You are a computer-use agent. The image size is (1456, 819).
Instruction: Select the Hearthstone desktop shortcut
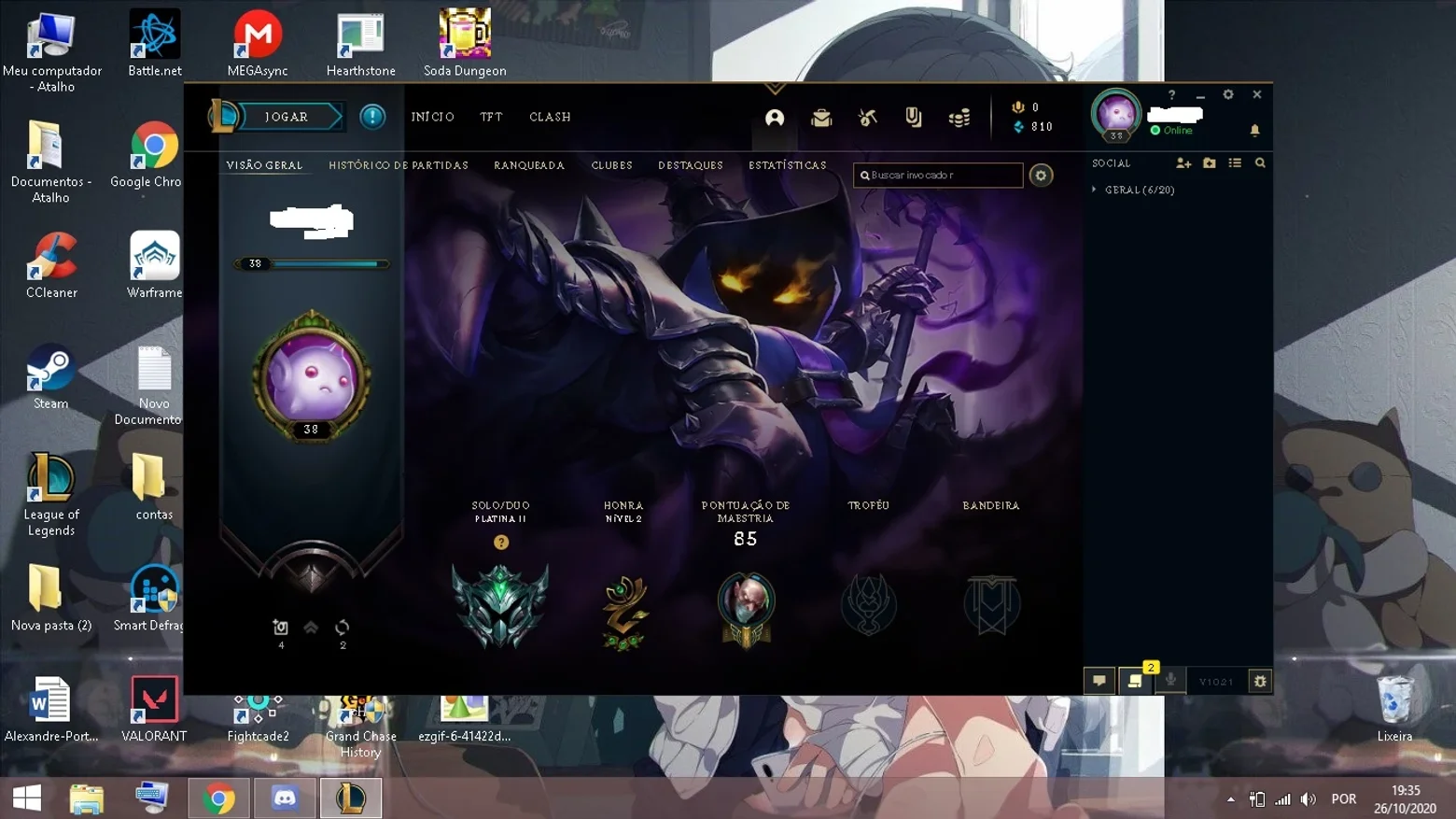pyautogui.click(x=361, y=43)
